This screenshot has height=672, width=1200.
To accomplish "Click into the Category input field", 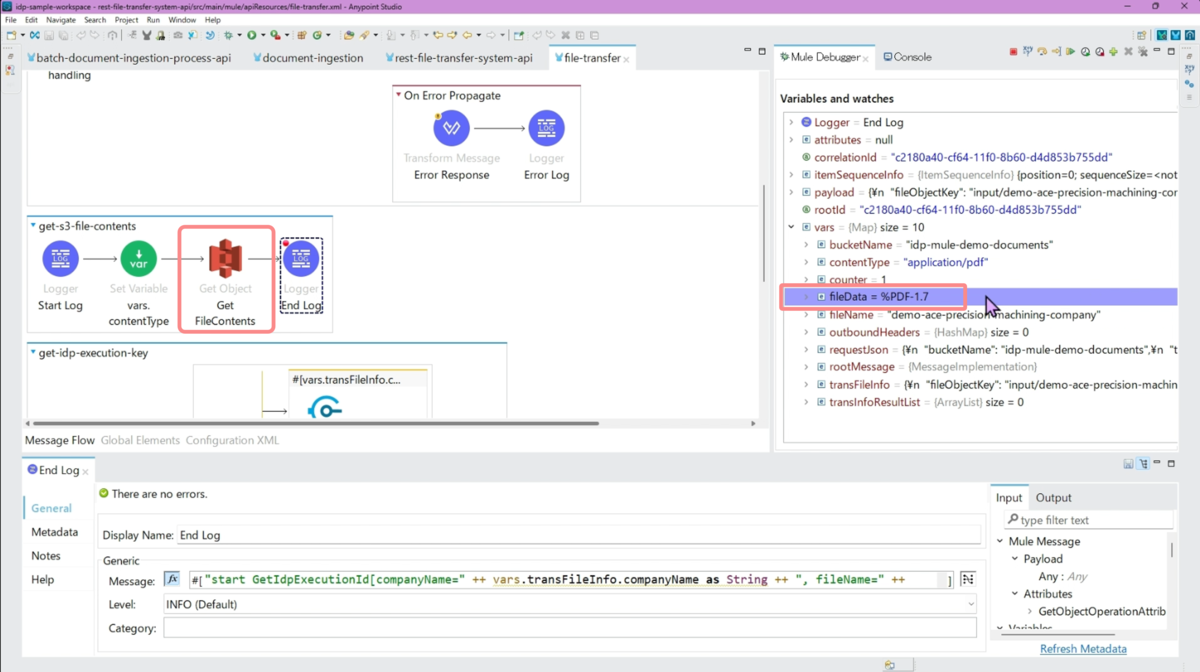I will 570,628.
